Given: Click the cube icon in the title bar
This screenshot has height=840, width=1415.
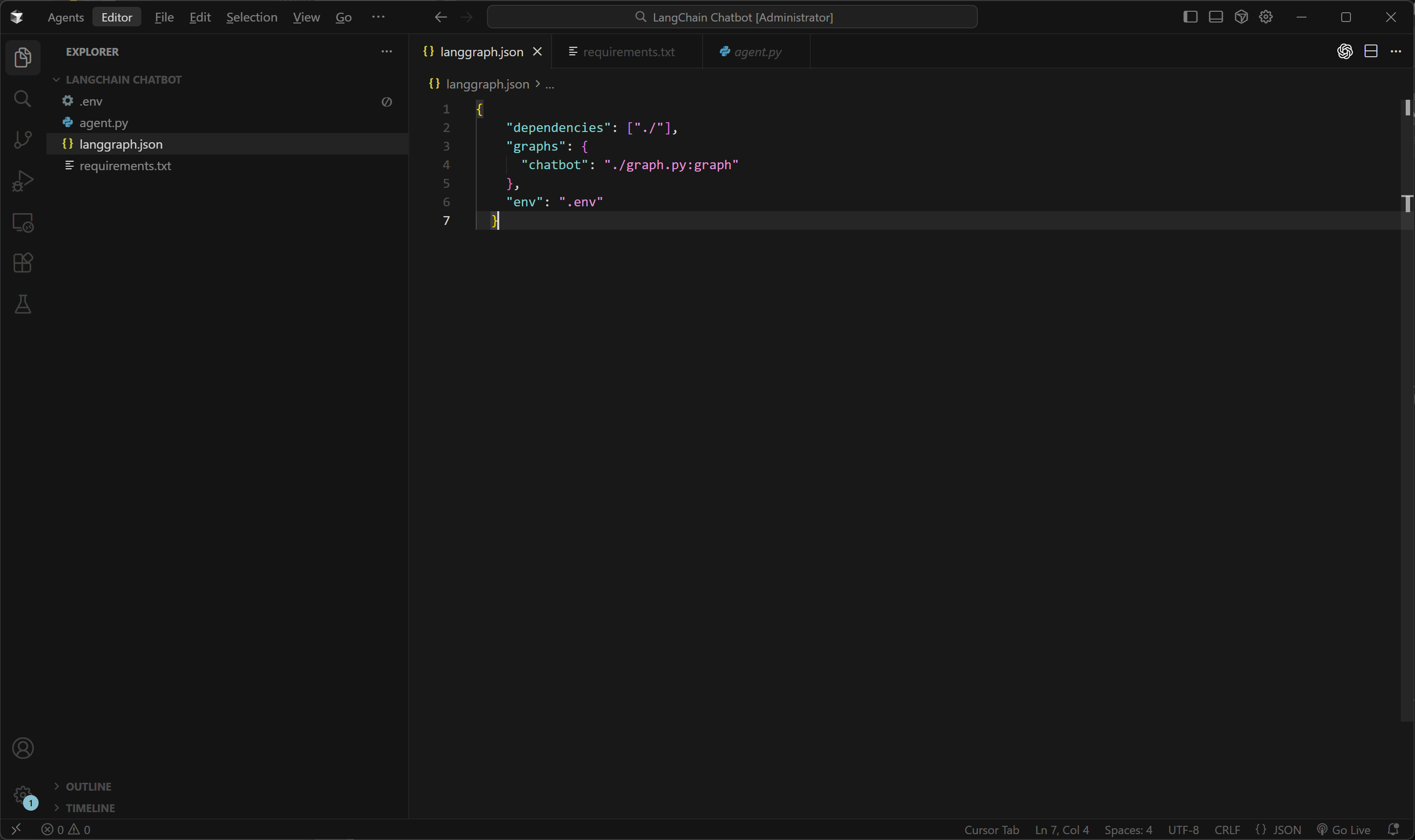Looking at the screenshot, I should pyautogui.click(x=1240, y=17).
